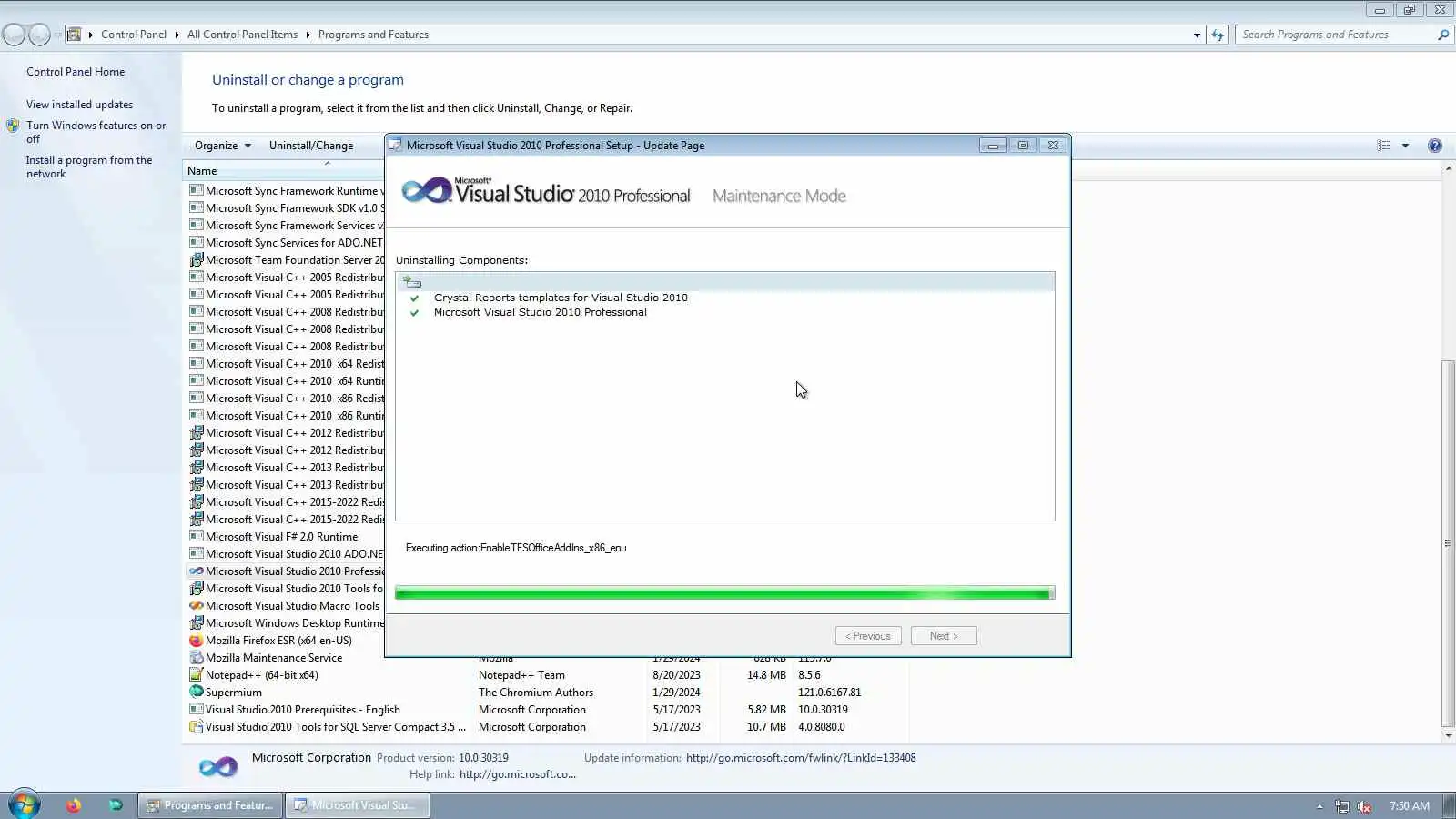This screenshot has height=819, width=1456.
Task: Open the 7:50 AM taskbar clock
Action: point(1410,806)
